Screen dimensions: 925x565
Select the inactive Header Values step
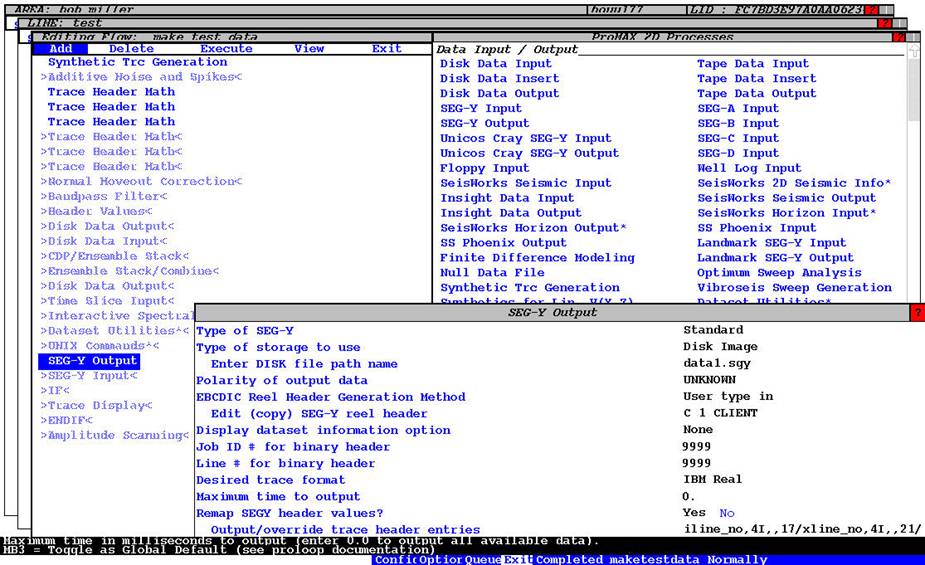pyautogui.click(x=96, y=211)
